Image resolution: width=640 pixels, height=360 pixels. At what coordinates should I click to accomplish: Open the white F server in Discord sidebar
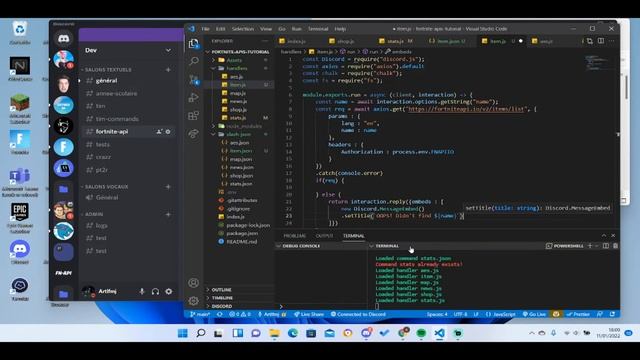point(63,147)
